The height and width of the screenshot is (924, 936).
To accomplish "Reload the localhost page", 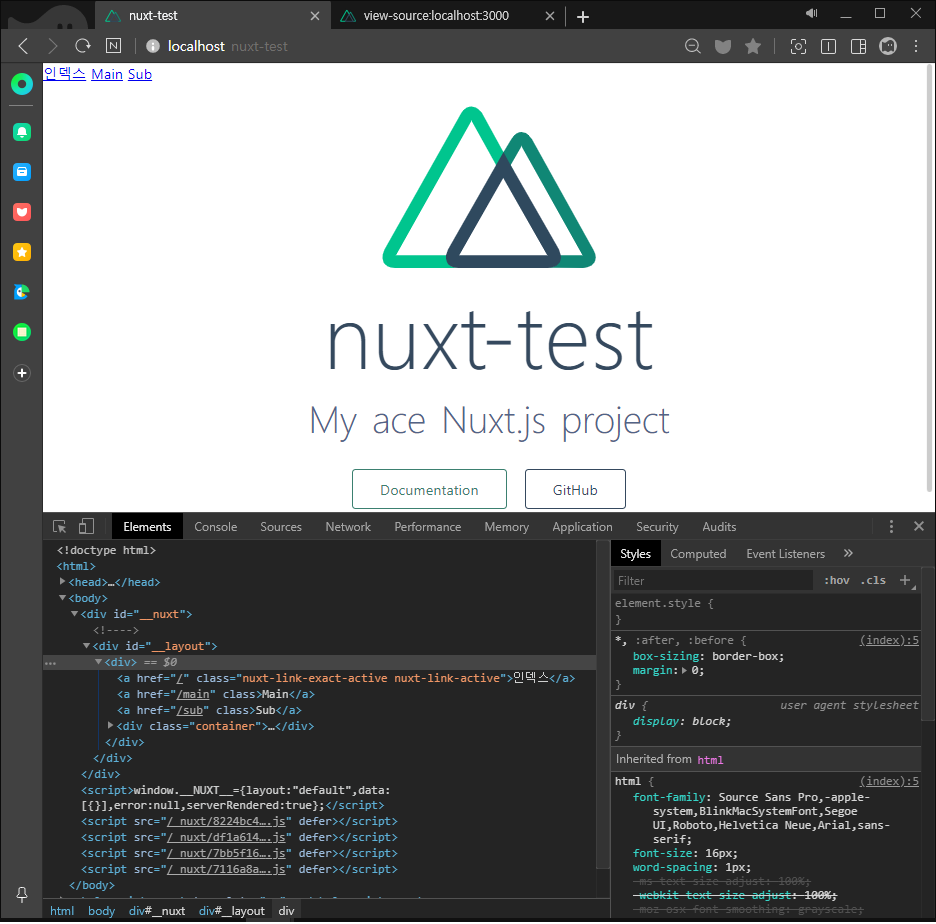I will [83, 46].
